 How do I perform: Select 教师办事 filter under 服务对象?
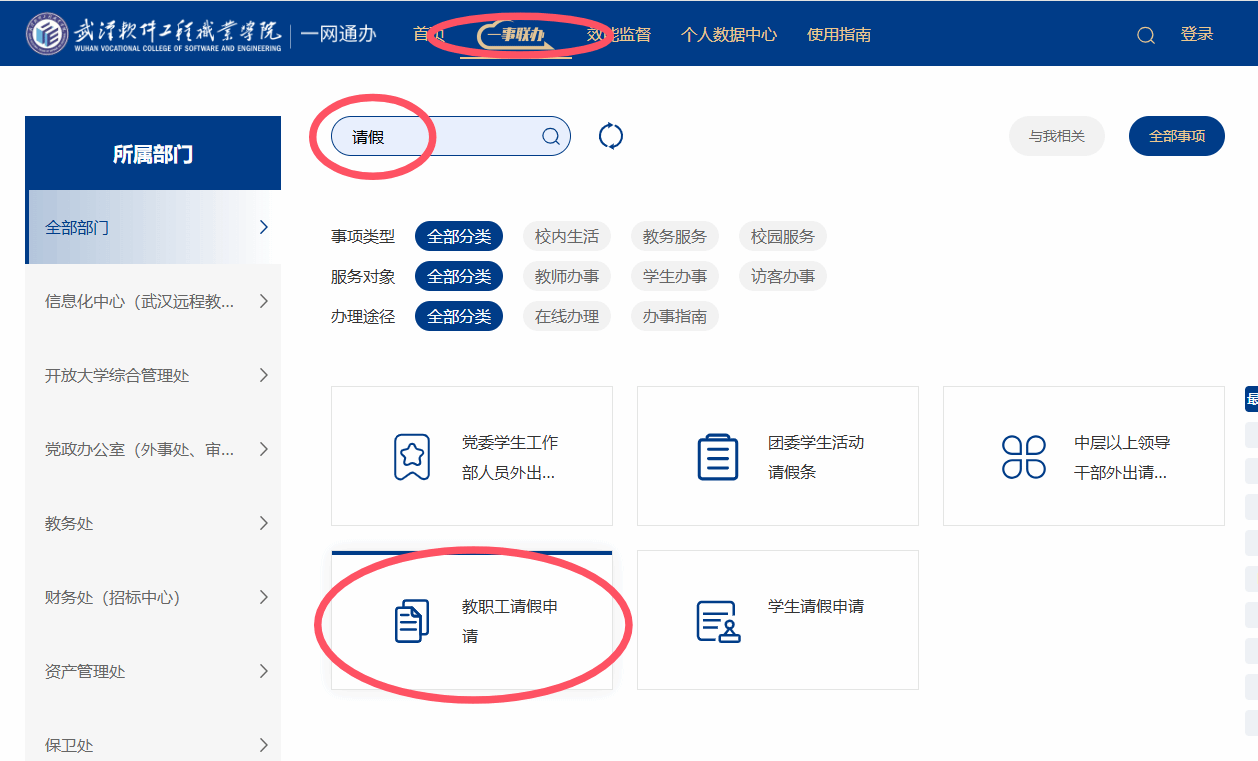566,277
